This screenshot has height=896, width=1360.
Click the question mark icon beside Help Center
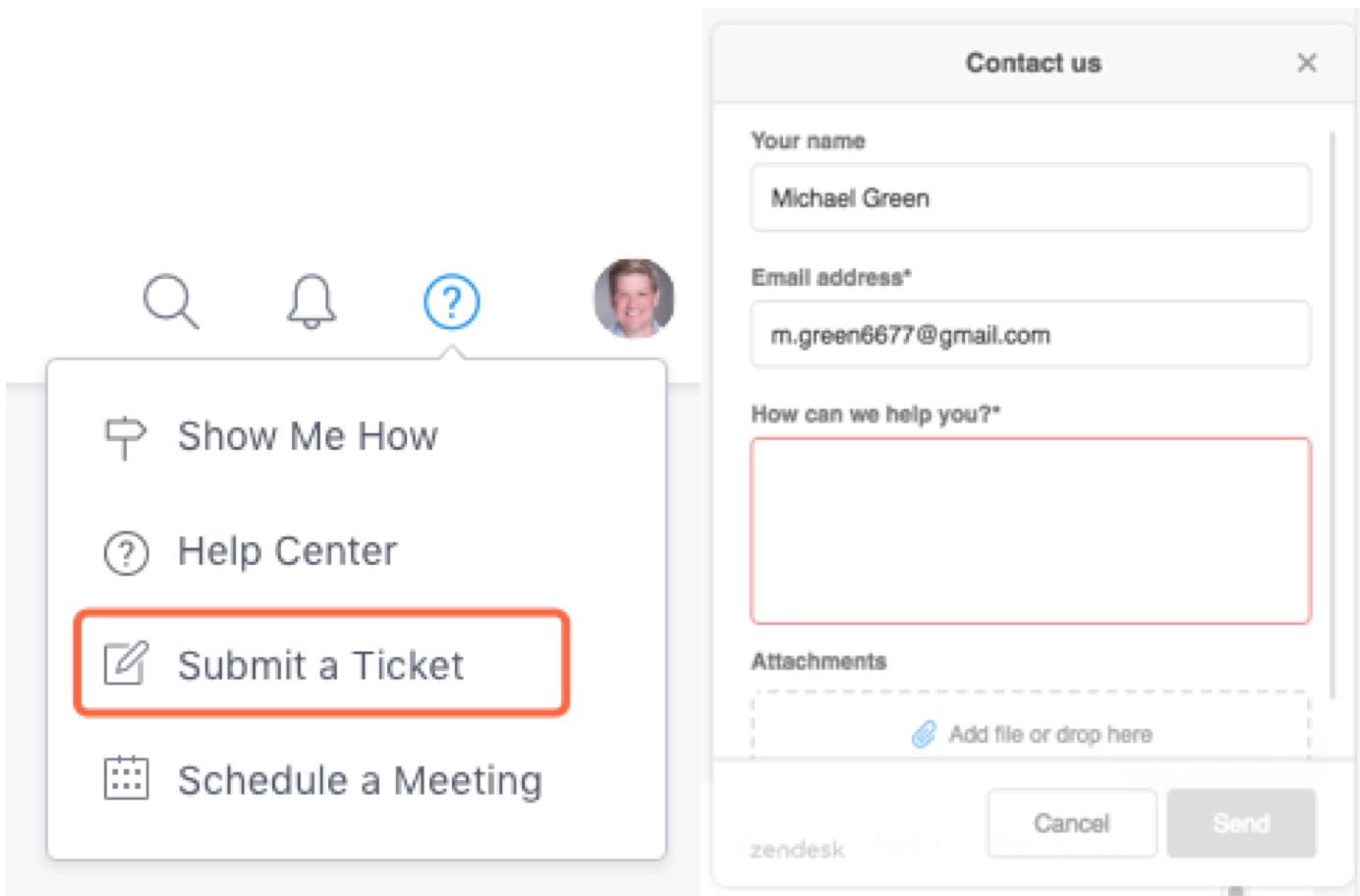[x=126, y=552]
